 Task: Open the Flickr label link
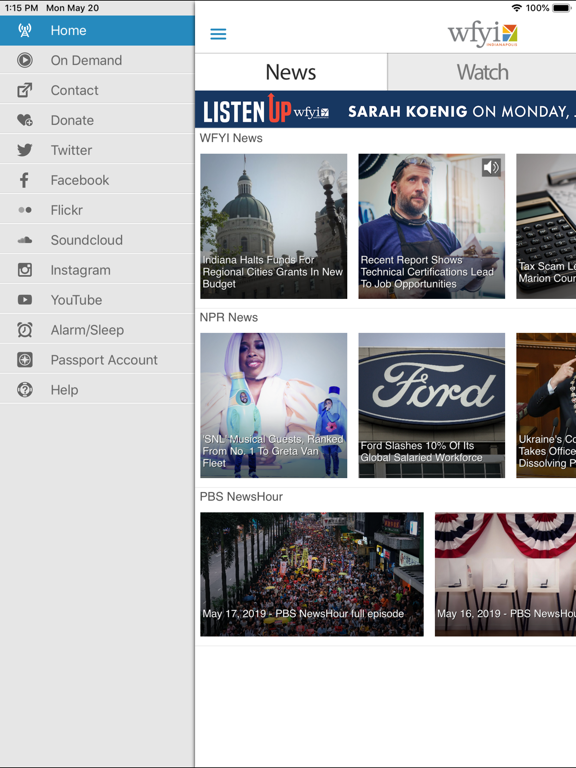click(67, 210)
